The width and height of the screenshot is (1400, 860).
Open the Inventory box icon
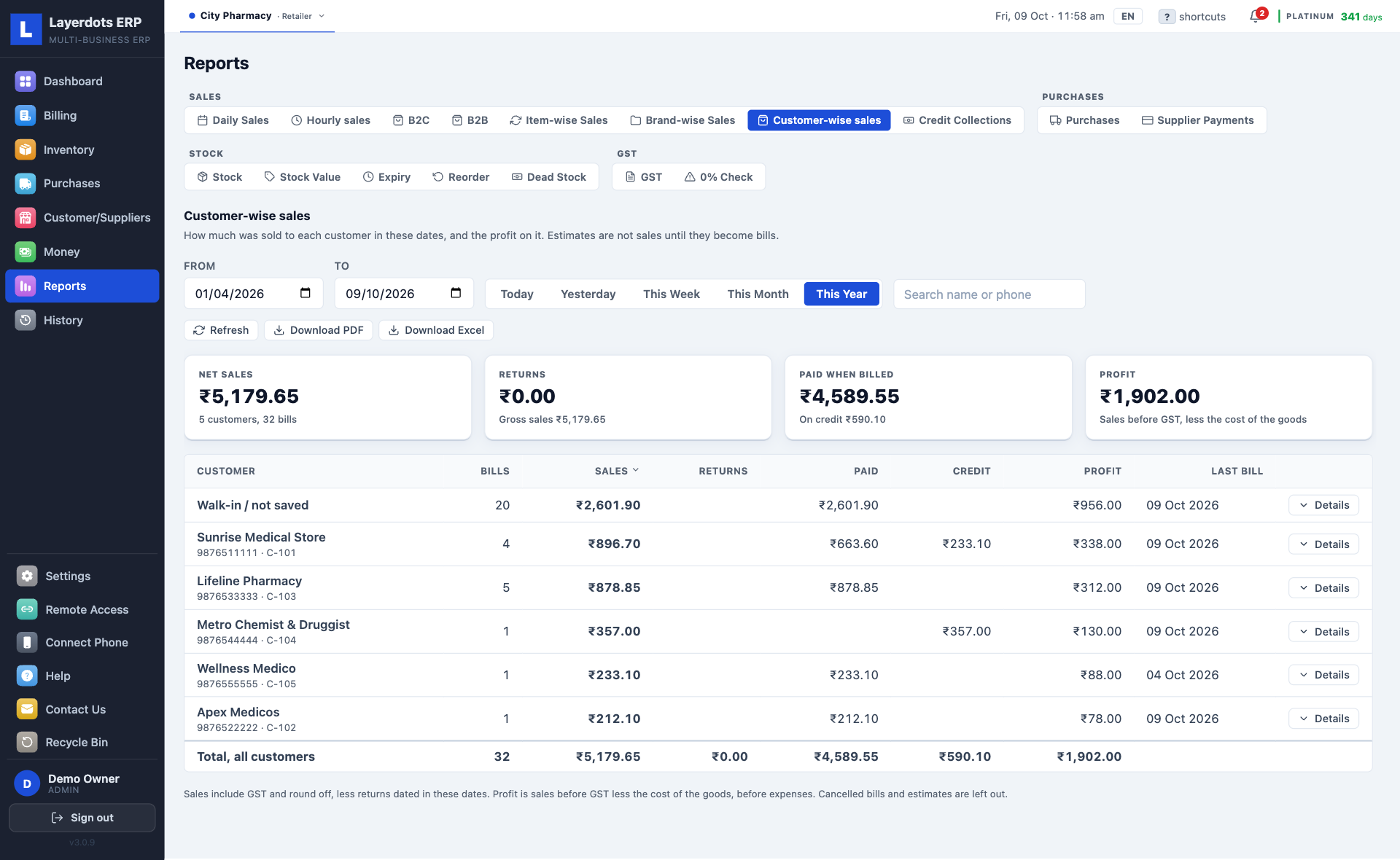pos(26,149)
